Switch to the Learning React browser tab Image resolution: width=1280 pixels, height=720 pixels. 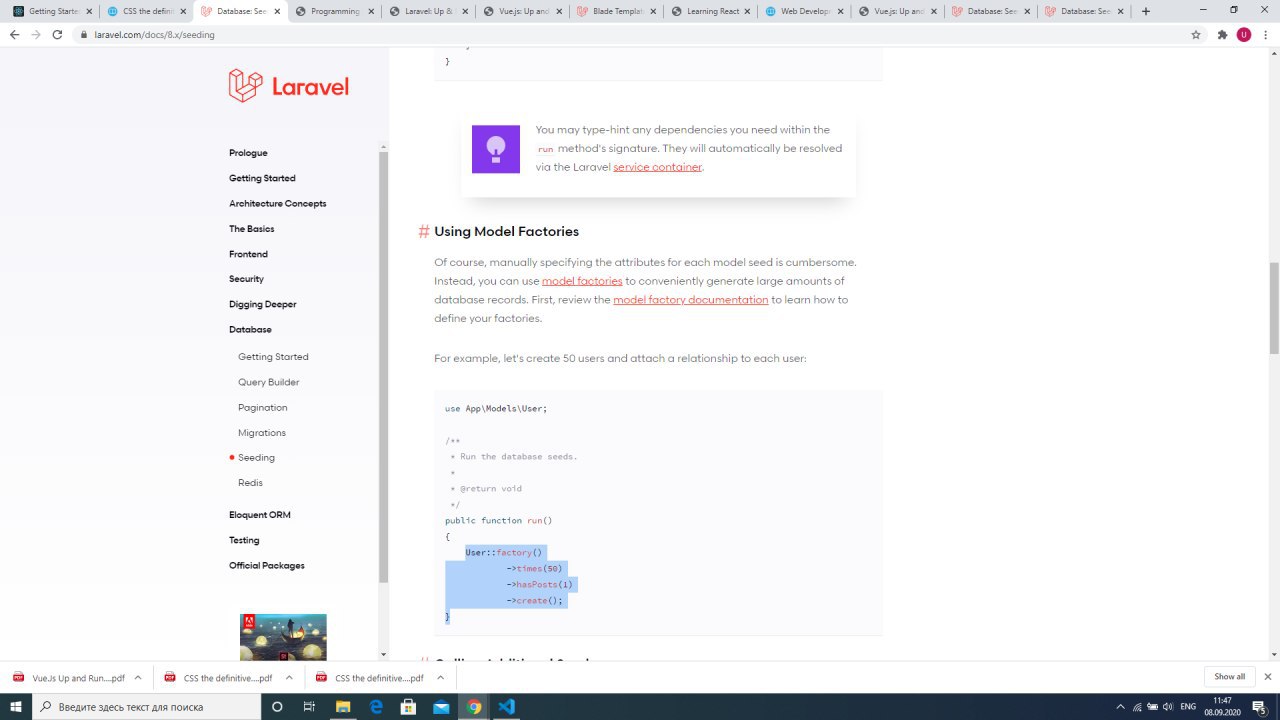click(710, 11)
